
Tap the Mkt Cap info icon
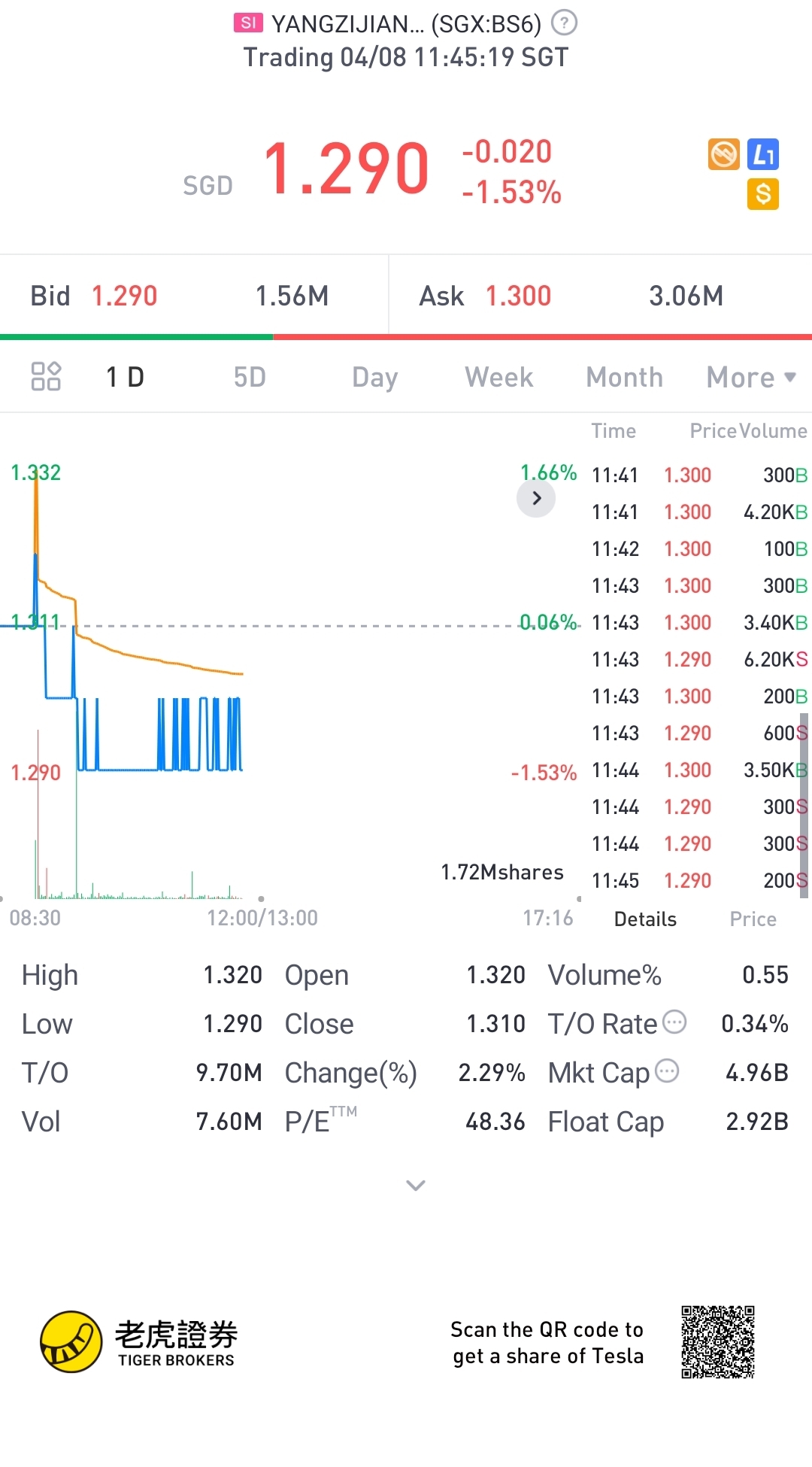tap(667, 1071)
